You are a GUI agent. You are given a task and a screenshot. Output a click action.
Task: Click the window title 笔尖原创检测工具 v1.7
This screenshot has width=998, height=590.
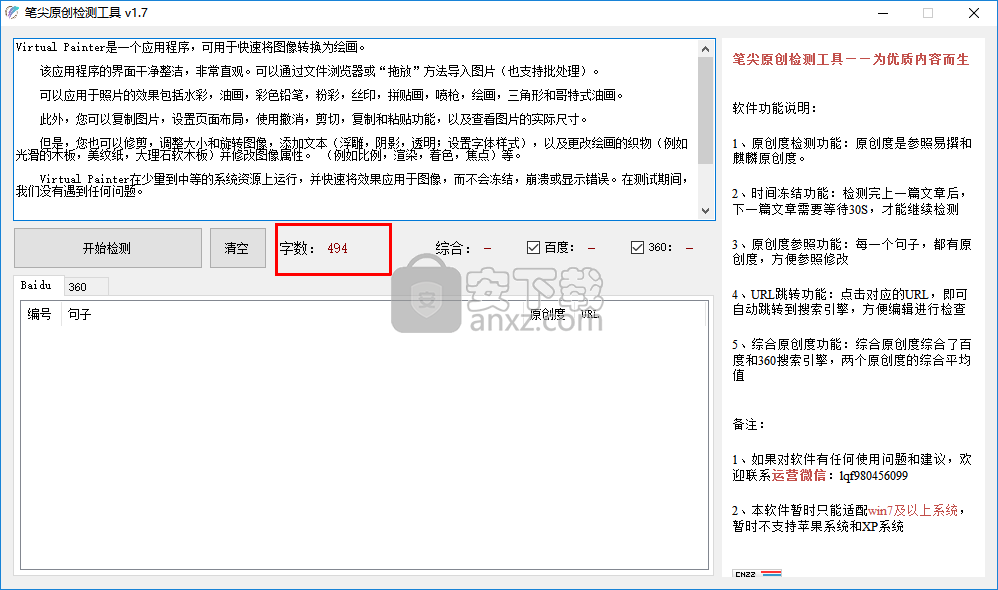86,13
